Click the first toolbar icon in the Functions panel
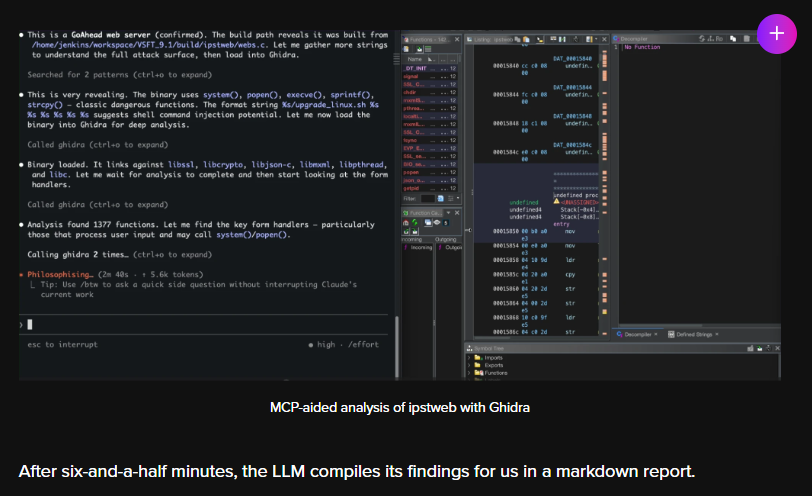Image resolution: width=812 pixels, height=496 pixels. click(x=405, y=49)
